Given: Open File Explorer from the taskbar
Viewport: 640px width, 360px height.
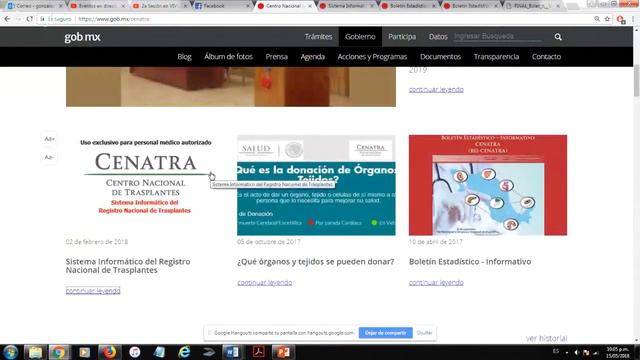Looking at the screenshot, I should (35, 352).
